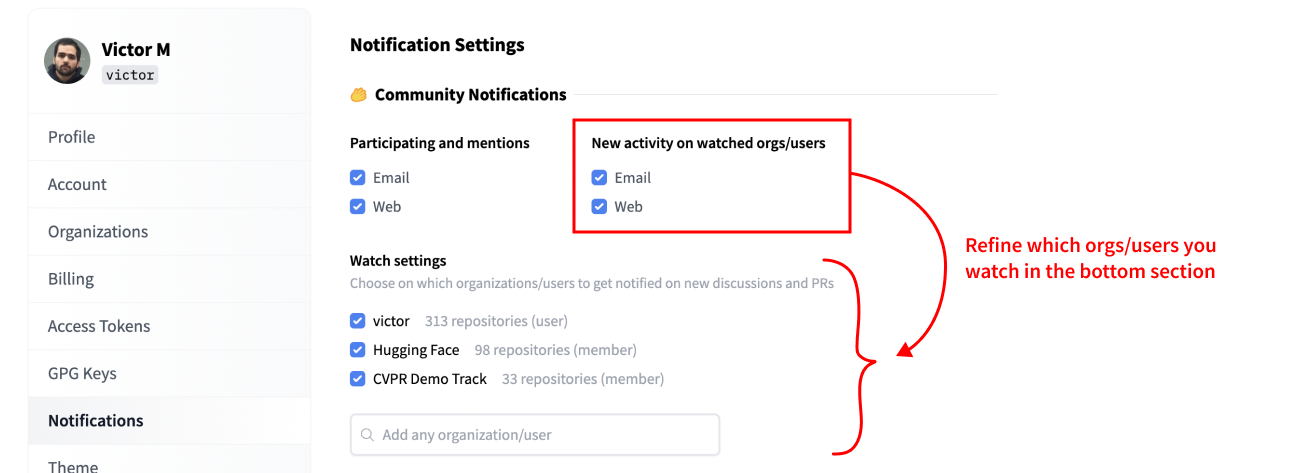Click the victor username tag
1313x473 pixels.
(130, 75)
